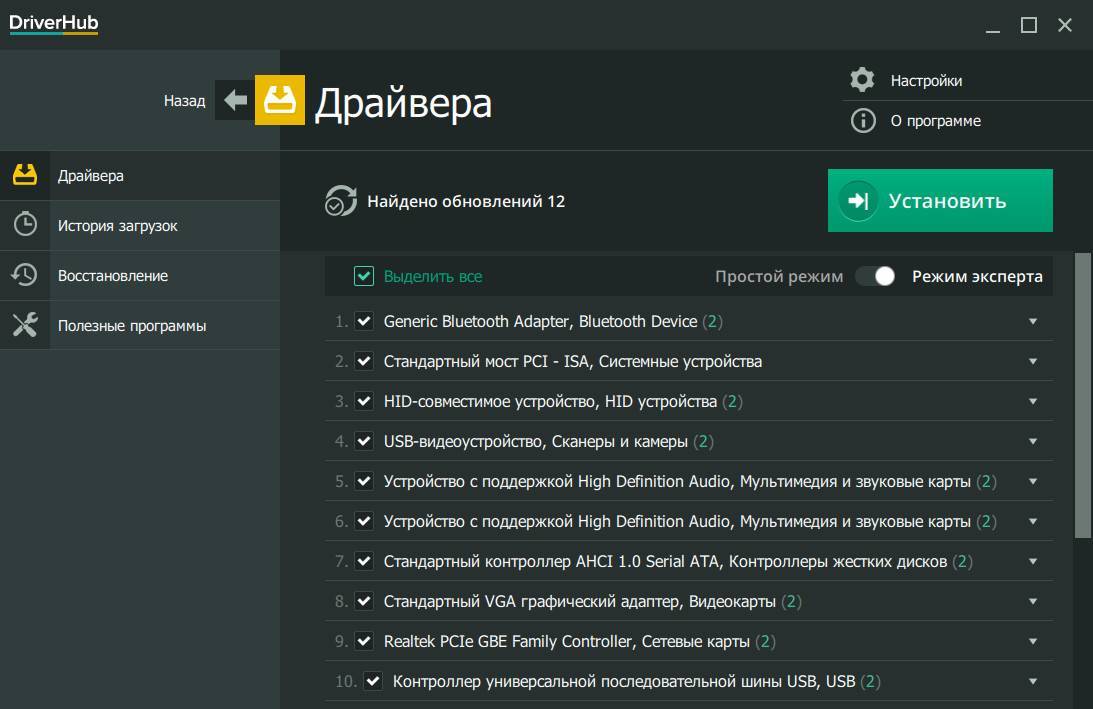
Task: Expand the USB-видеоустройство row arrow
Action: click(1033, 441)
